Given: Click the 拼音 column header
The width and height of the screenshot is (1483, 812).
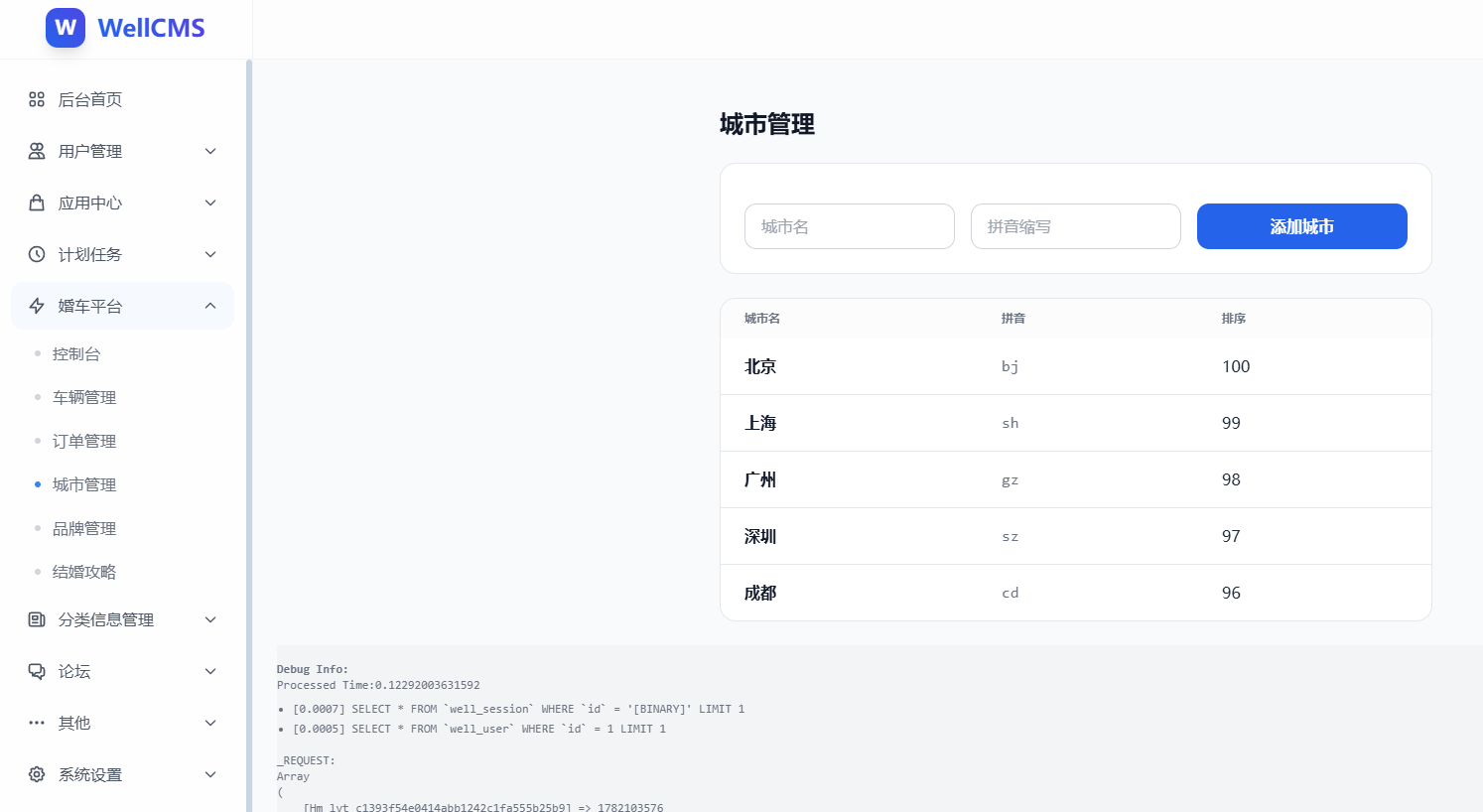Looking at the screenshot, I should (x=1012, y=319).
